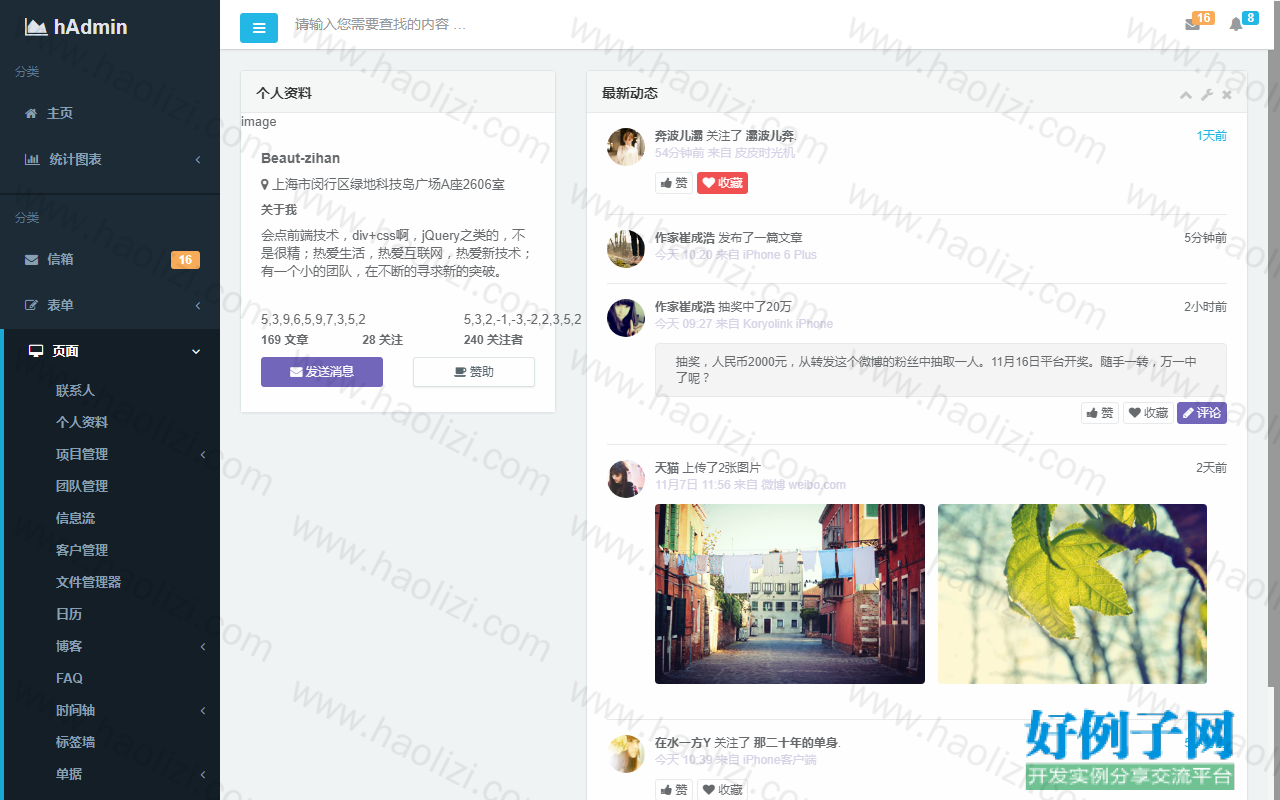This screenshot has width=1280, height=800.
Task: Click the location pin icon by the address
Action: 265,185
